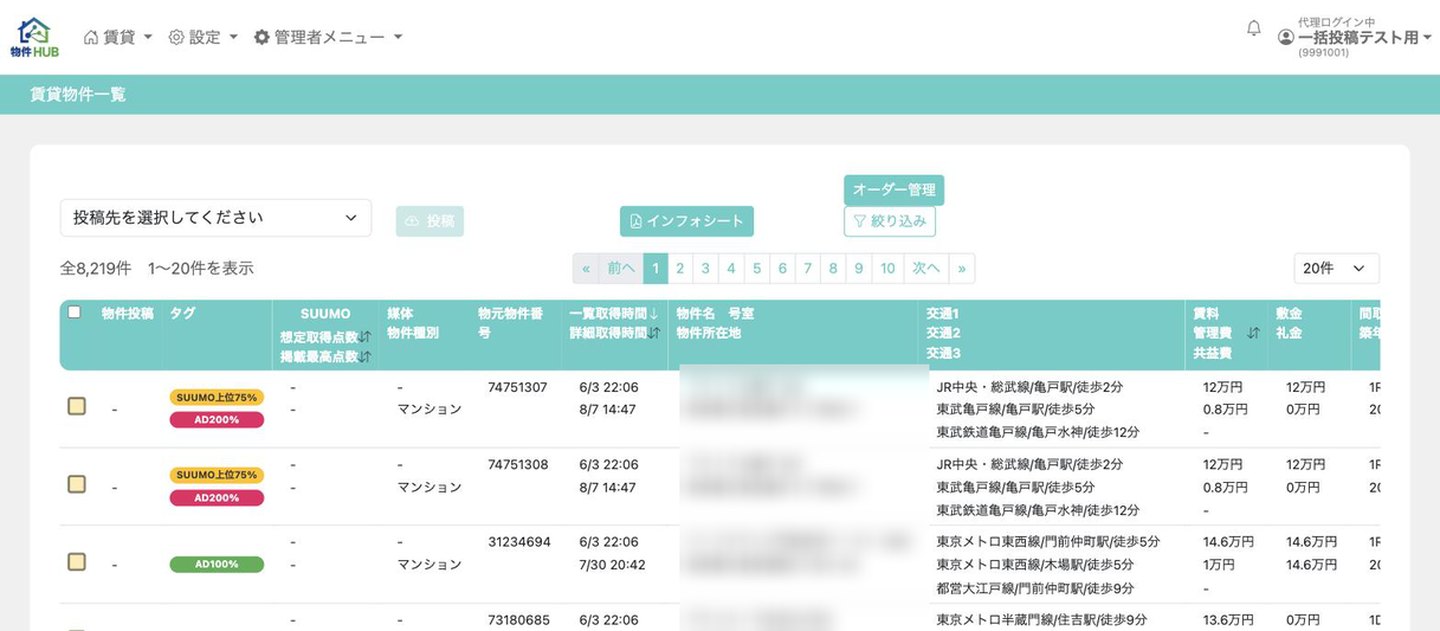Click the 絞り込み filter button
1440x631 pixels.
(x=890, y=221)
